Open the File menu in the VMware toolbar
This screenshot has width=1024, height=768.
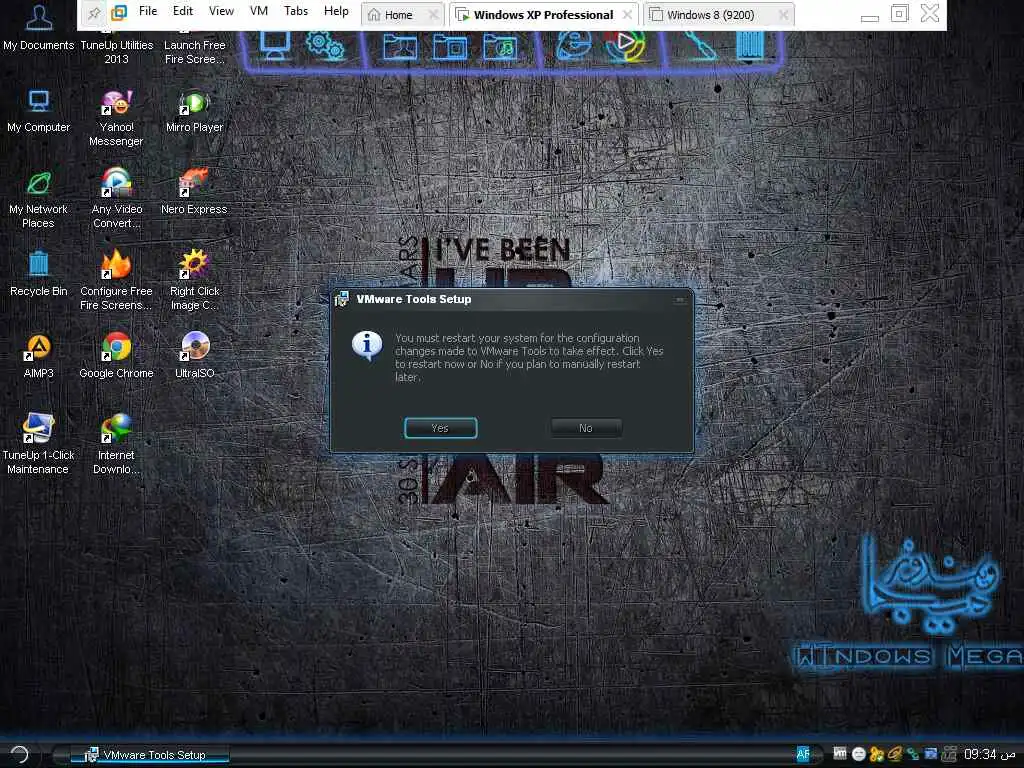tap(148, 11)
